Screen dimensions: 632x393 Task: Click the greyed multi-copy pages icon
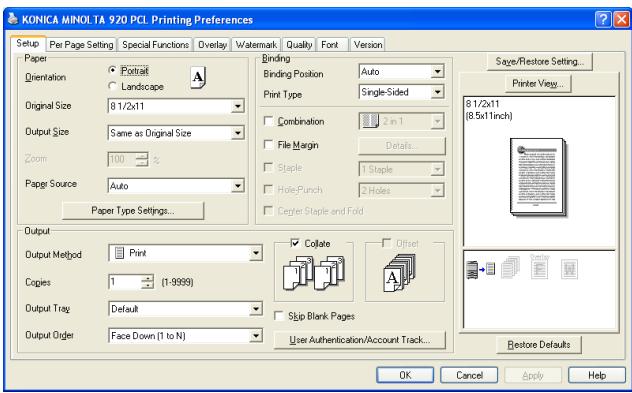pyautogui.click(x=510, y=268)
